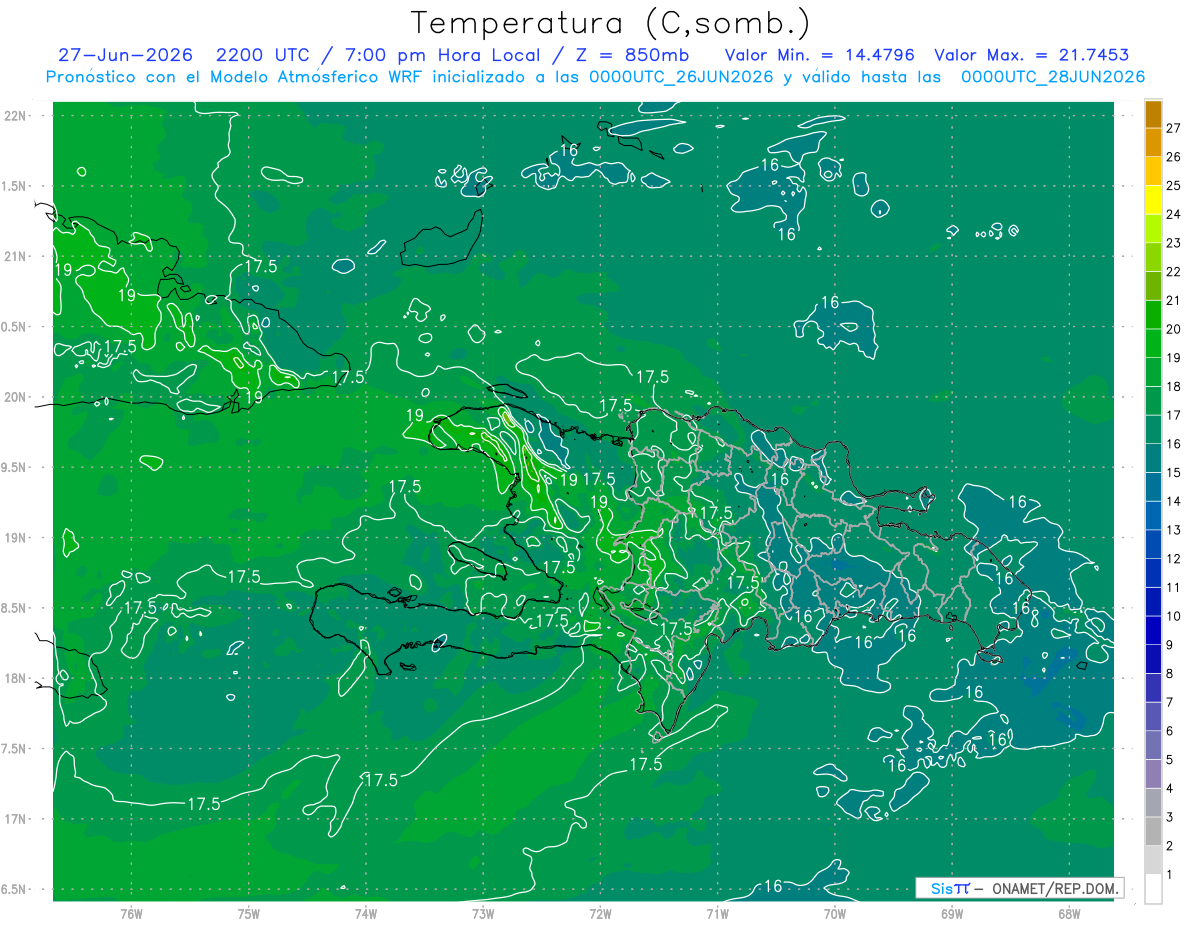Click the number 10 on the color scale
The height and width of the screenshot is (927, 1200).
pyautogui.click(x=1174, y=616)
